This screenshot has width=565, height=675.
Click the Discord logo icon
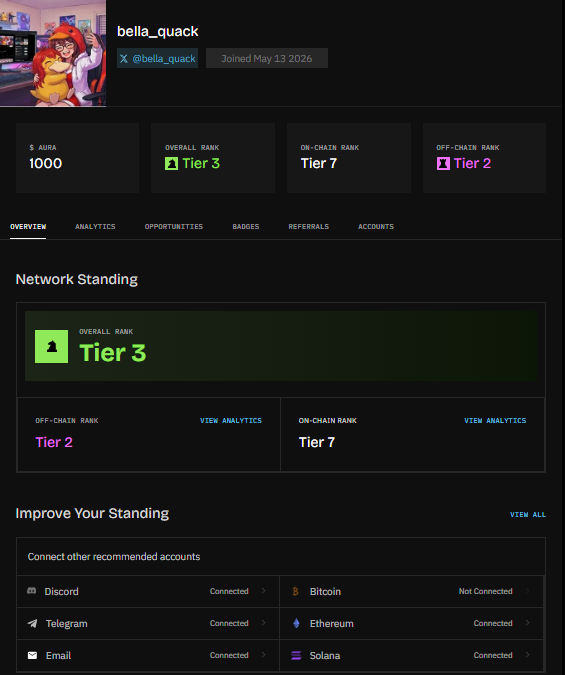tap(31, 591)
